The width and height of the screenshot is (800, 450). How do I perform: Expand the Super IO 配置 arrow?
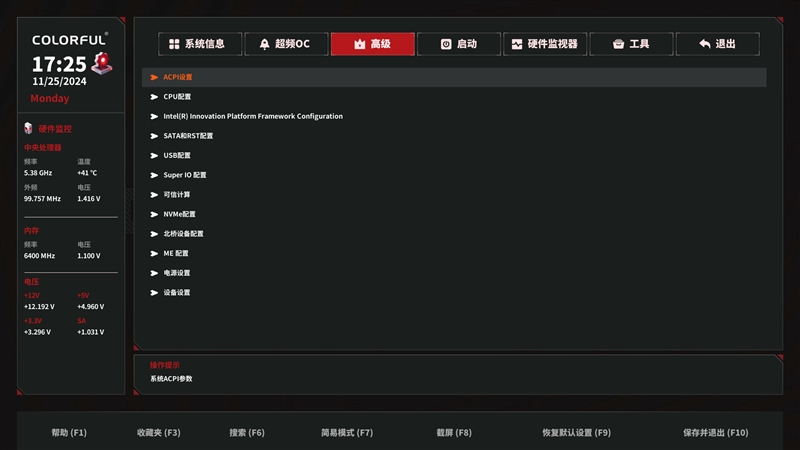tap(154, 175)
